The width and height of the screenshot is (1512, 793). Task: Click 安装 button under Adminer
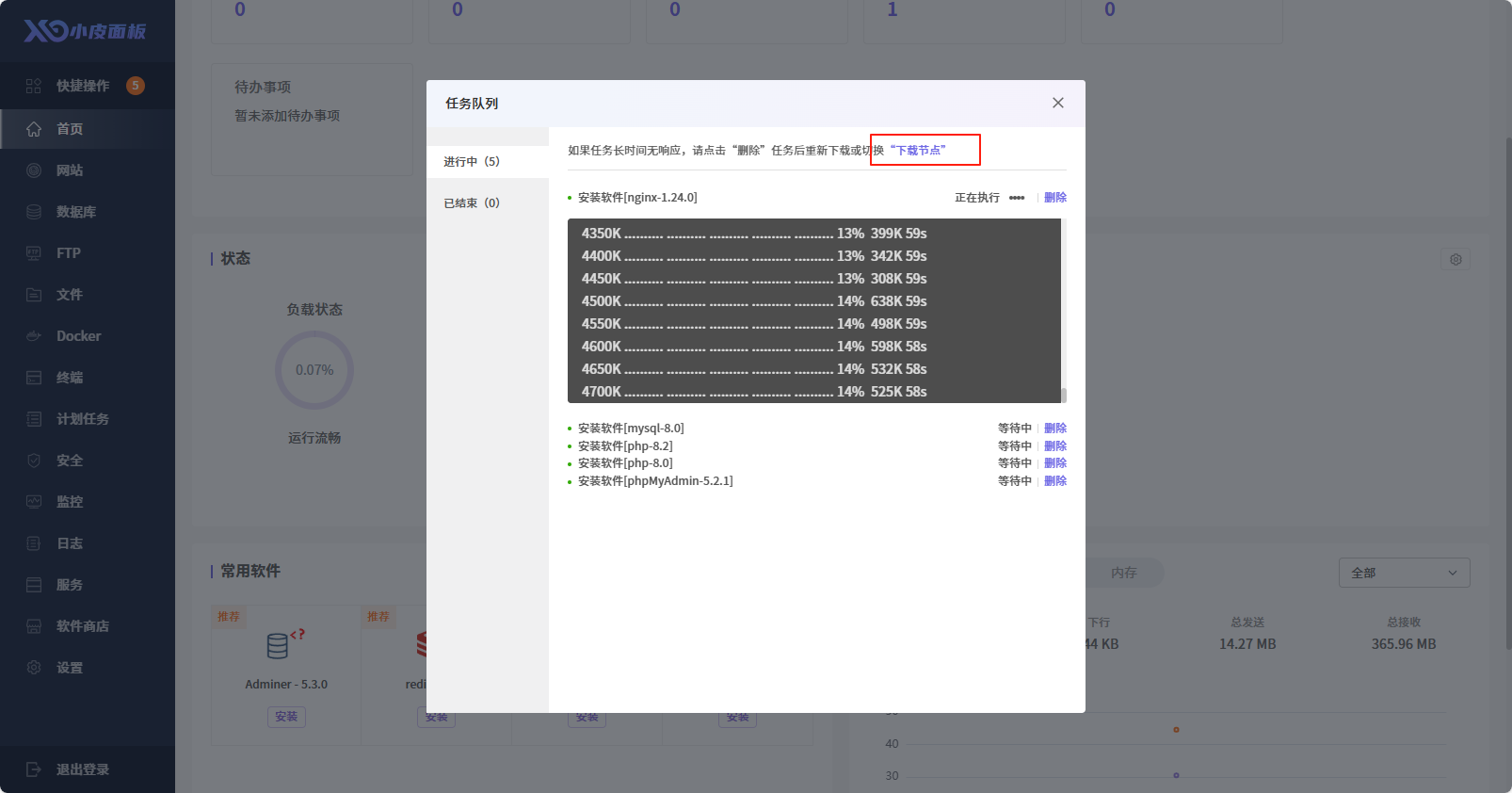click(x=286, y=717)
